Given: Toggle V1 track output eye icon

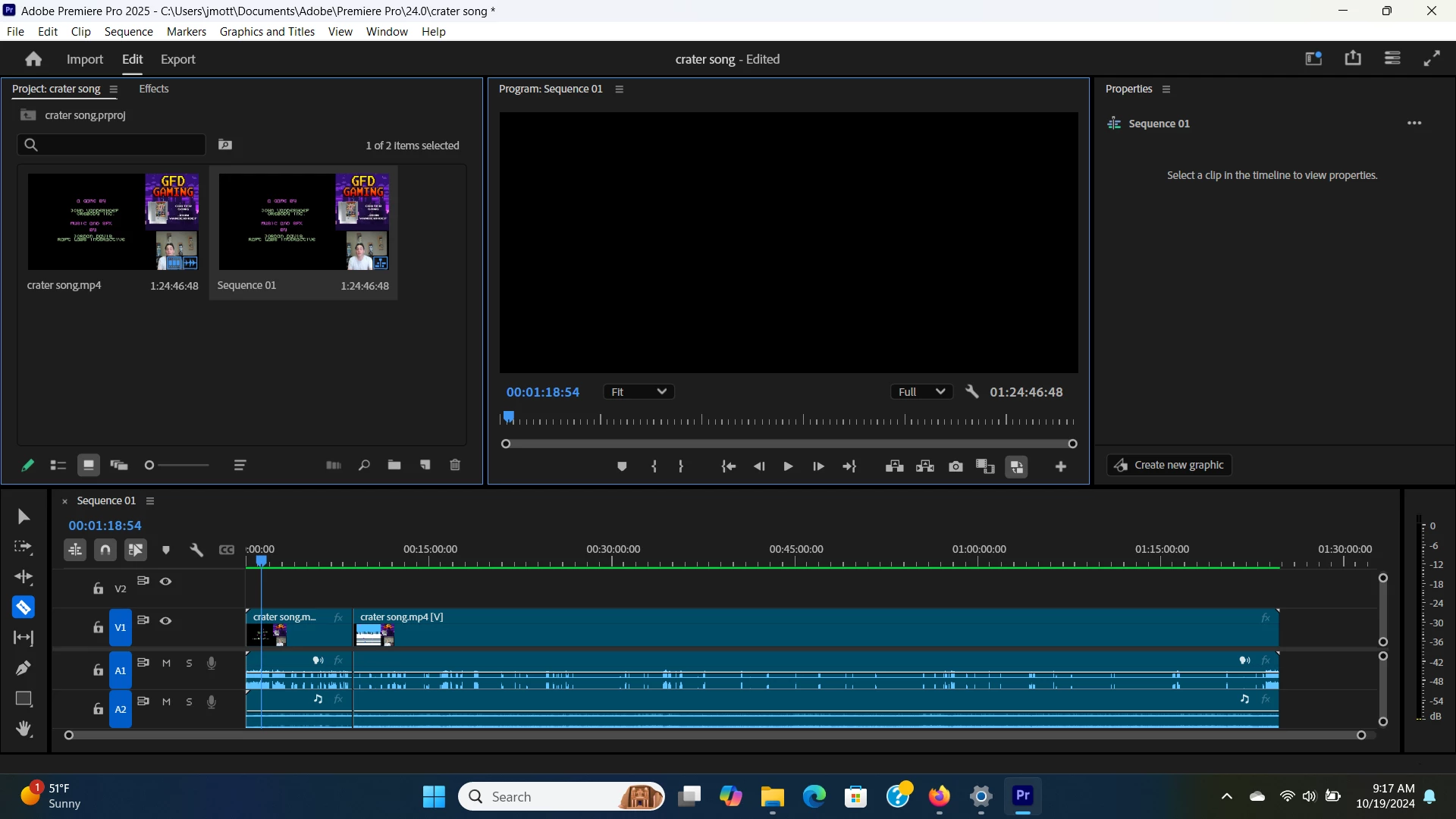Looking at the screenshot, I should click(165, 620).
